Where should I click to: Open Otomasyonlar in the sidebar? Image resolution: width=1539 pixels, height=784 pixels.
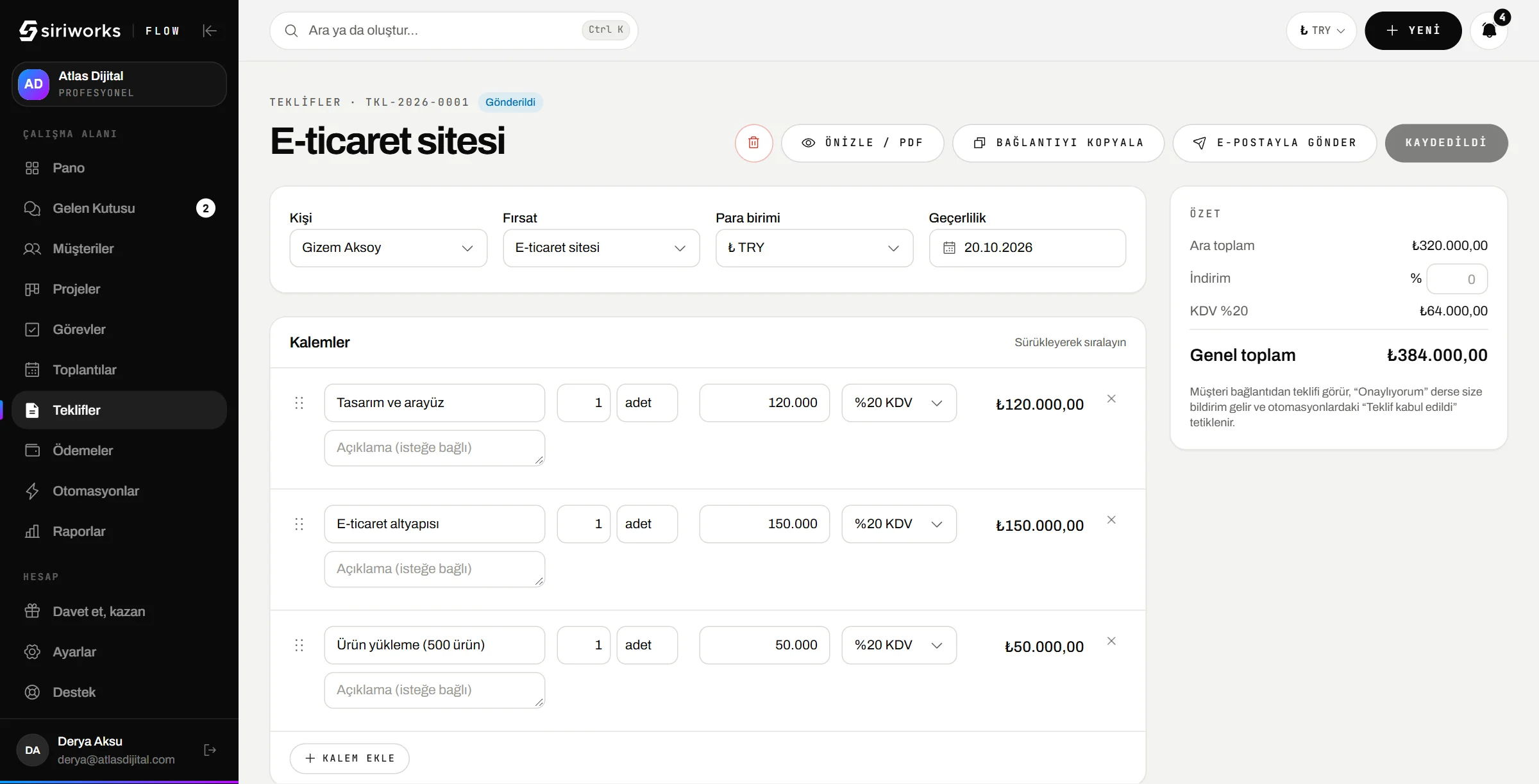coord(119,491)
